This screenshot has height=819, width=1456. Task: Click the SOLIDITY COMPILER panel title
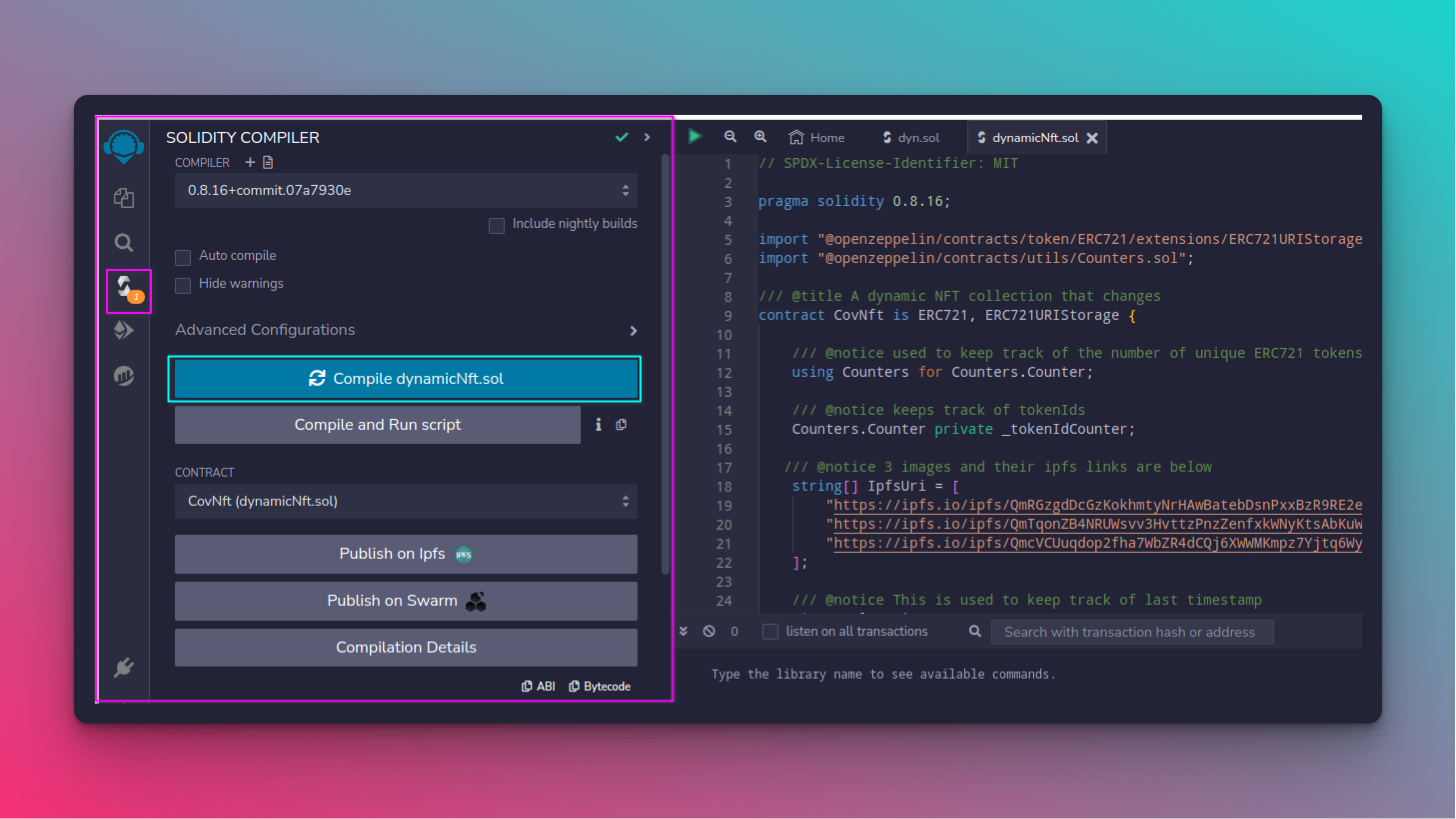tap(243, 138)
